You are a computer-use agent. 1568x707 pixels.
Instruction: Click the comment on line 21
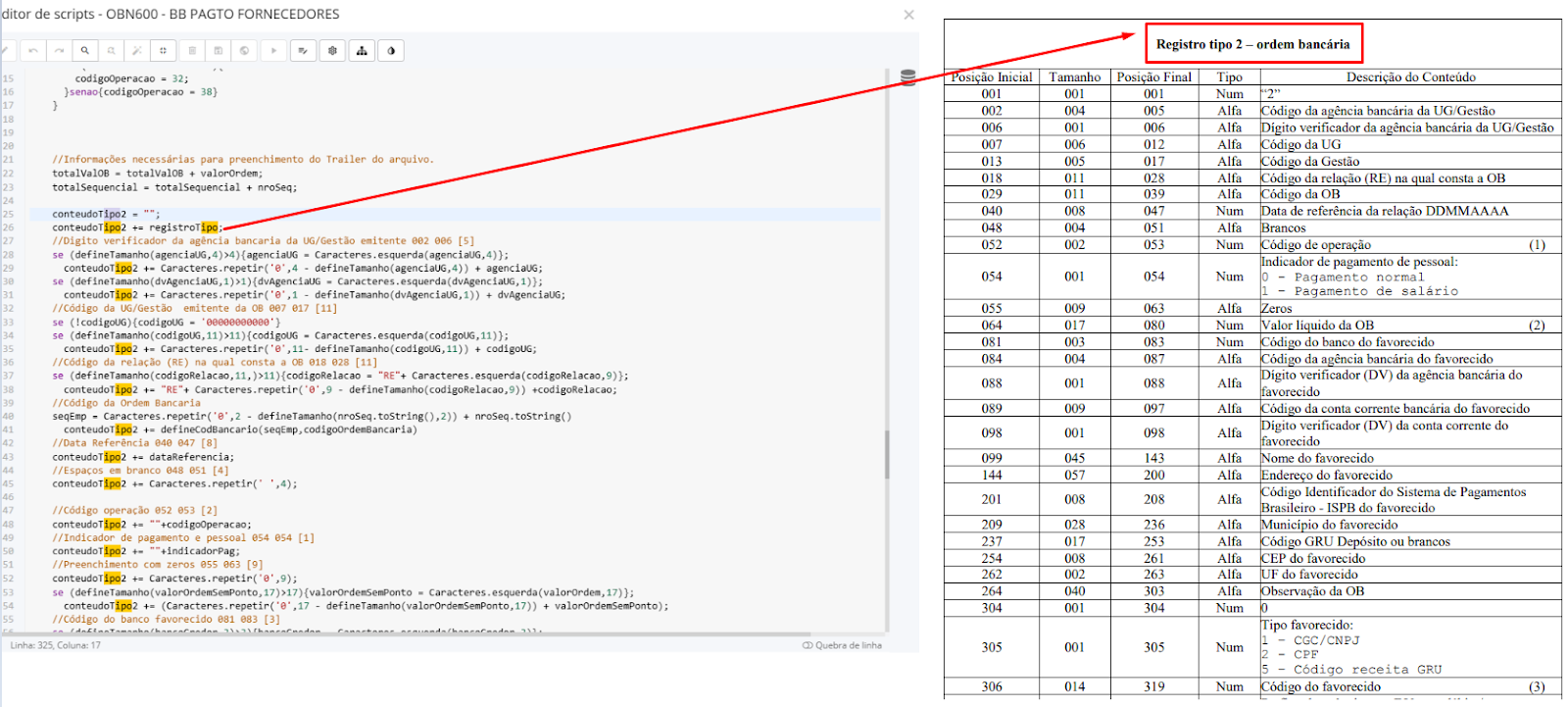click(x=243, y=159)
